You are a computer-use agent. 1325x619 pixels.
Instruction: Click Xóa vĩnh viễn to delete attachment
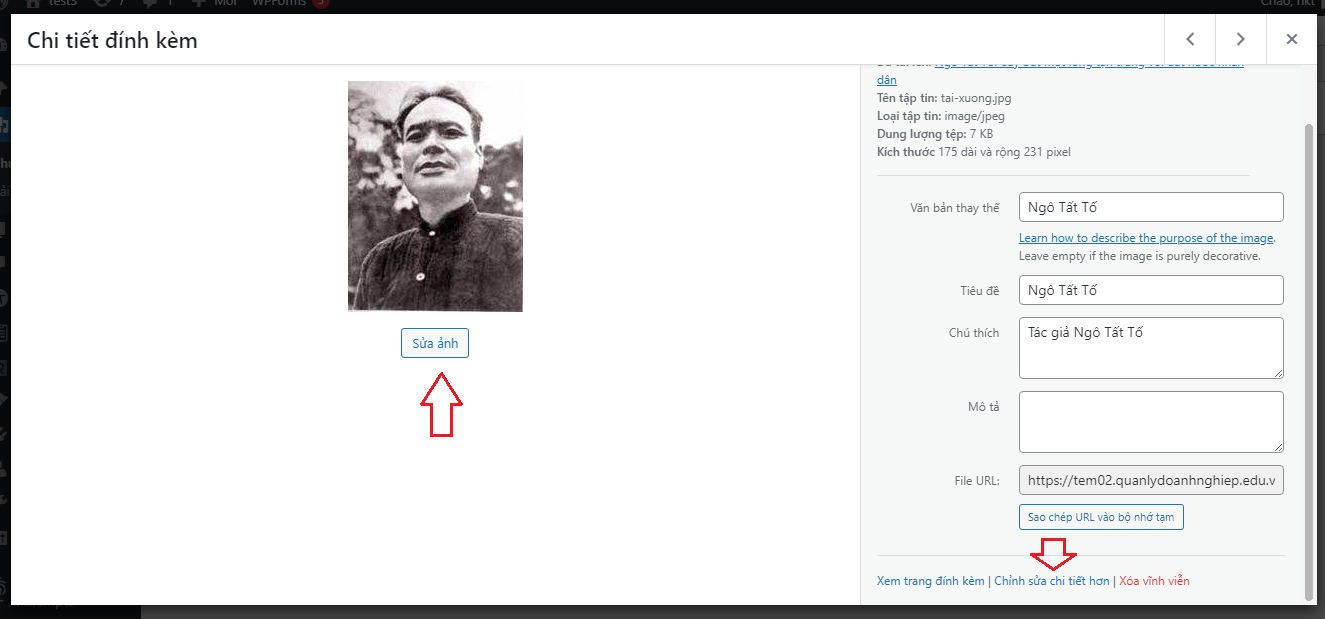[x=1154, y=581]
